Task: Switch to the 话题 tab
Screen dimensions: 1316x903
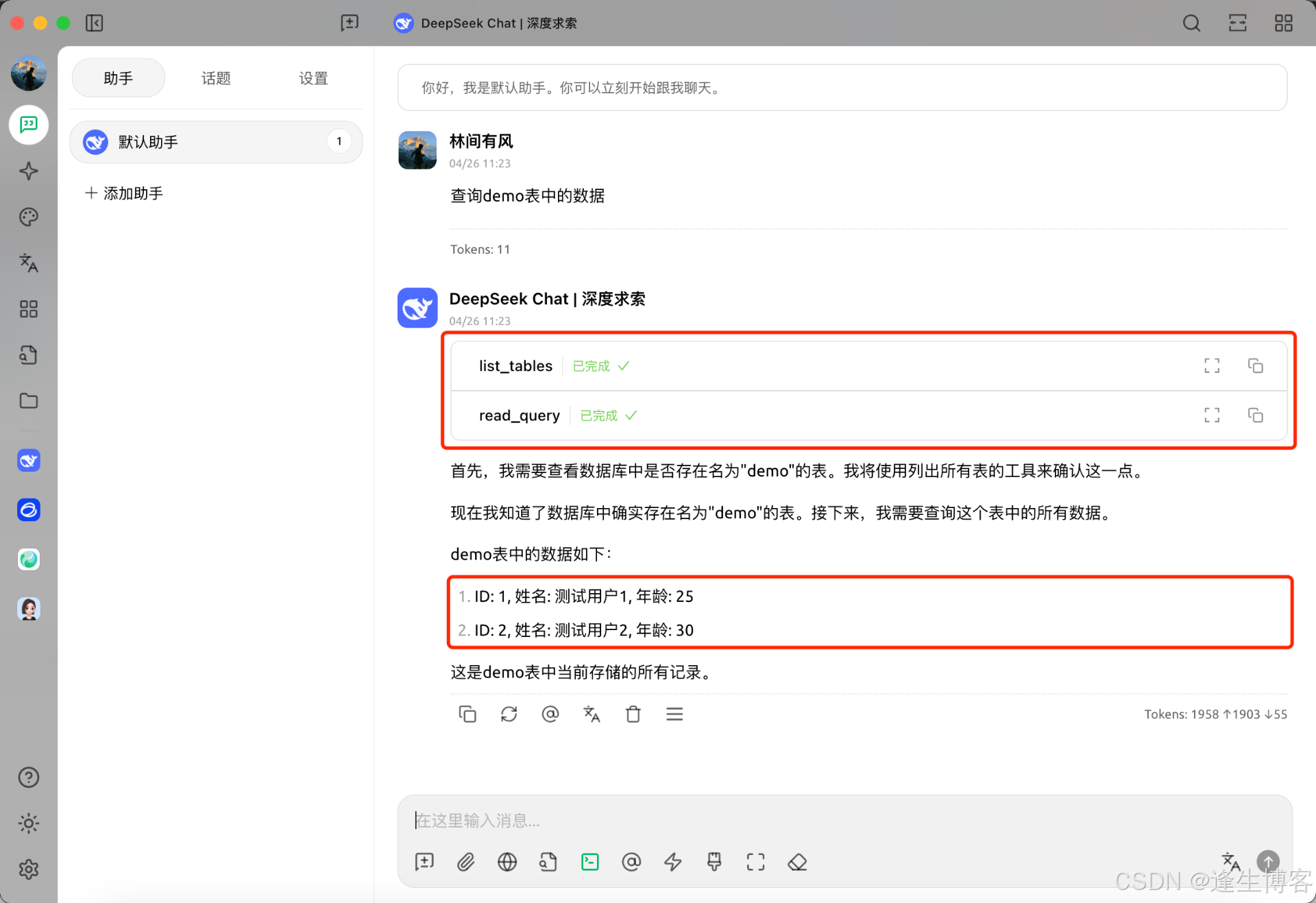Action: (216, 78)
